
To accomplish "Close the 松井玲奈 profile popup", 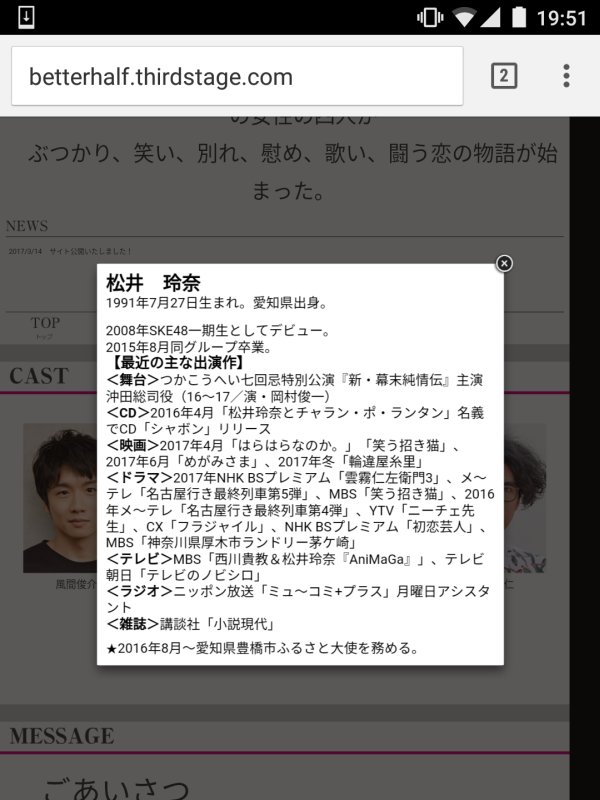I will coord(504,263).
